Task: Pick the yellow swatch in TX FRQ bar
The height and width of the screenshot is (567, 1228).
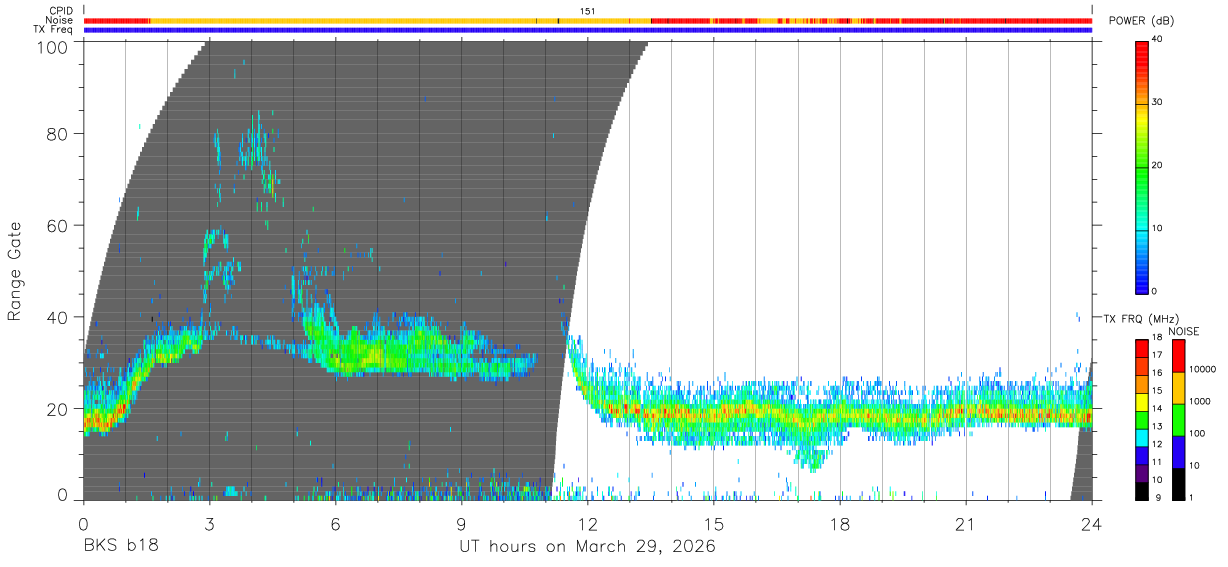Action: [1141, 402]
